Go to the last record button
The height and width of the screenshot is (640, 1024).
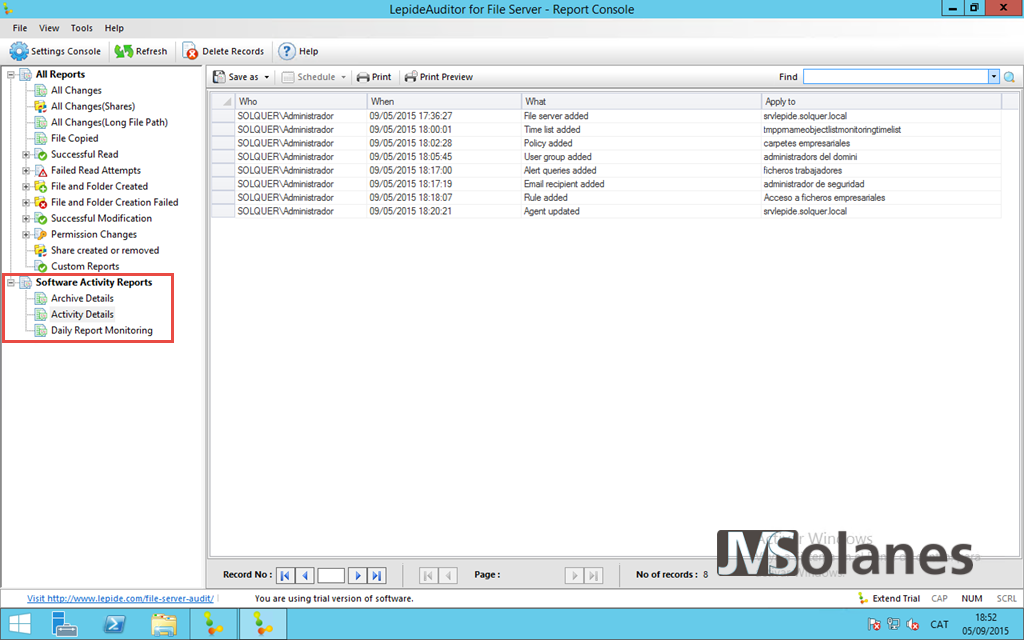tap(377, 575)
